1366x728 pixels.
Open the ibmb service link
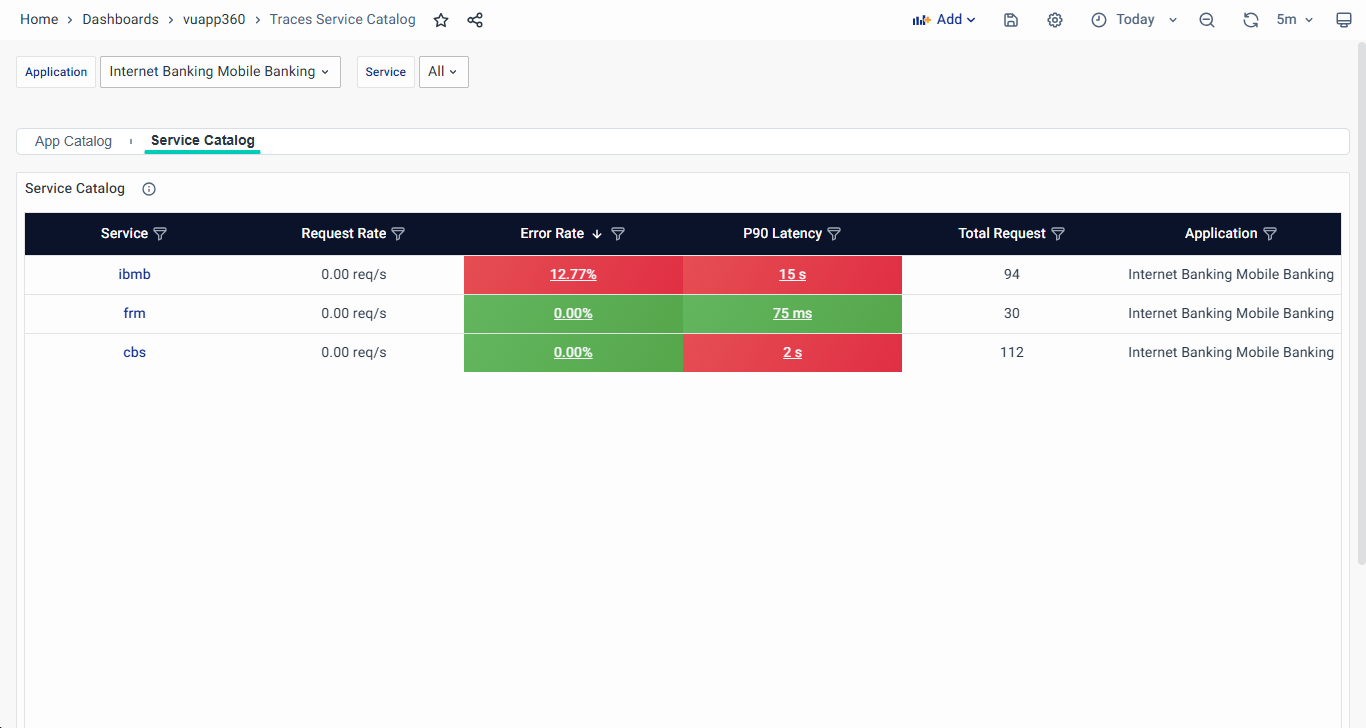click(134, 274)
